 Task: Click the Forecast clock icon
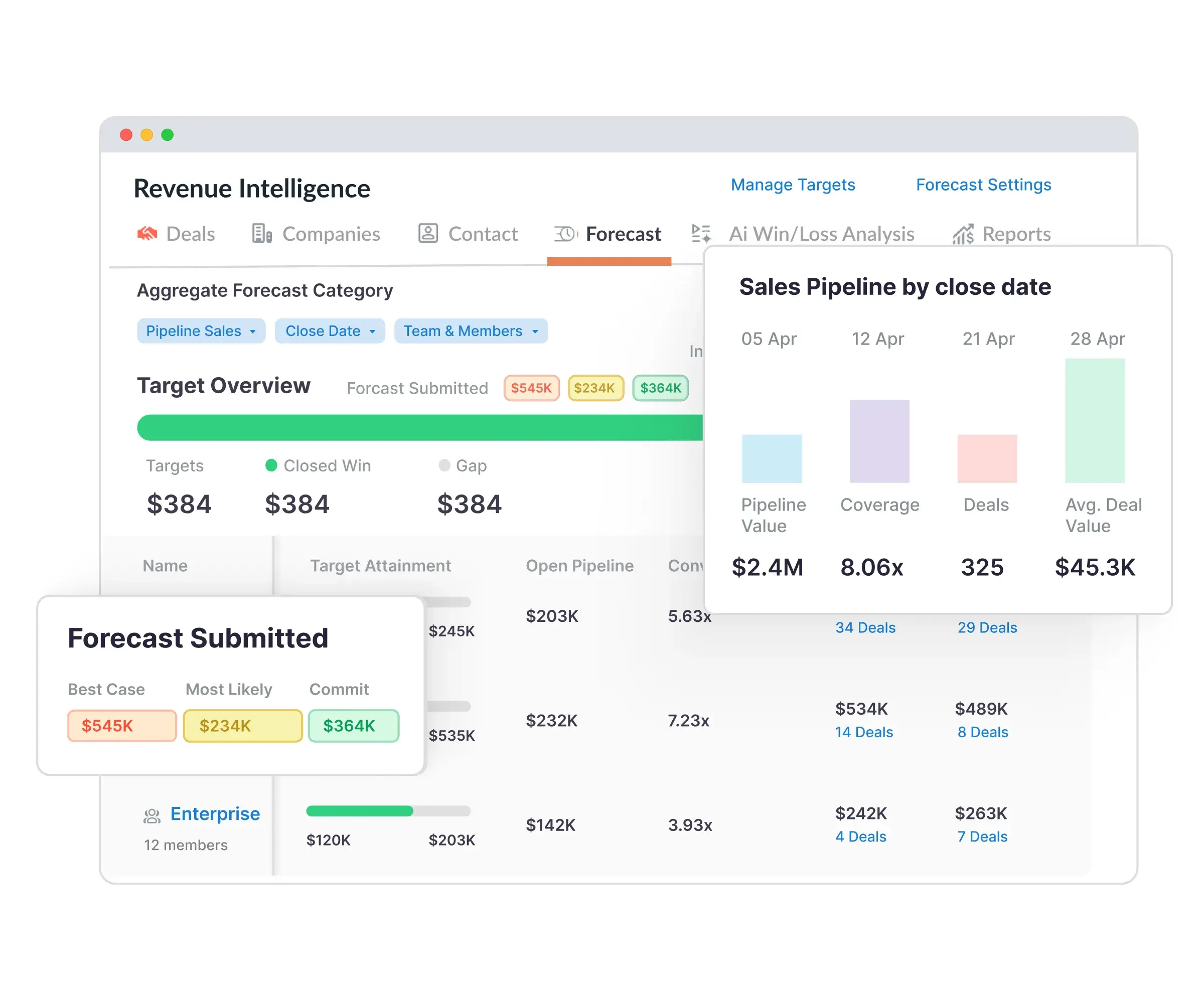pyautogui.click(x=566, y=233)
